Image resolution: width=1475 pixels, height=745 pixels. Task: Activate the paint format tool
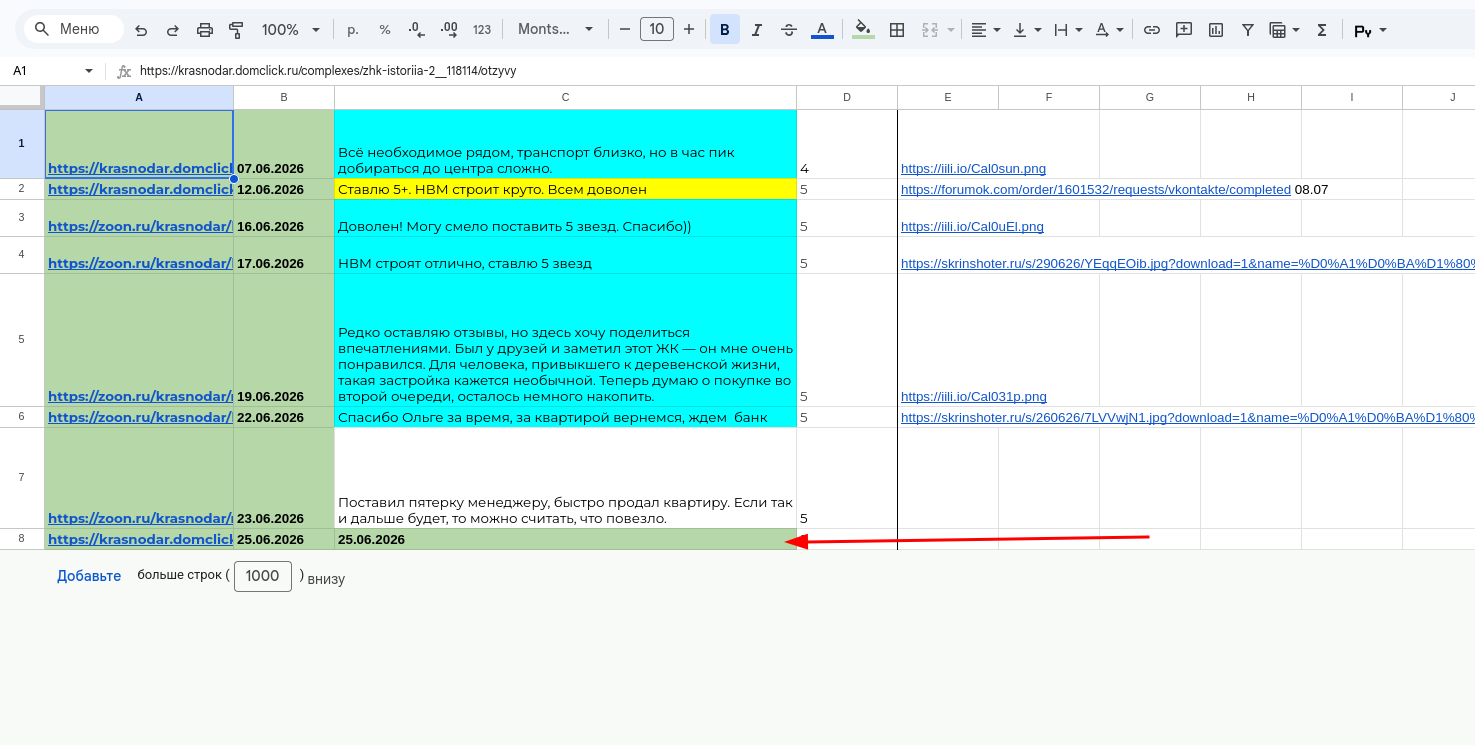[236, 30]
